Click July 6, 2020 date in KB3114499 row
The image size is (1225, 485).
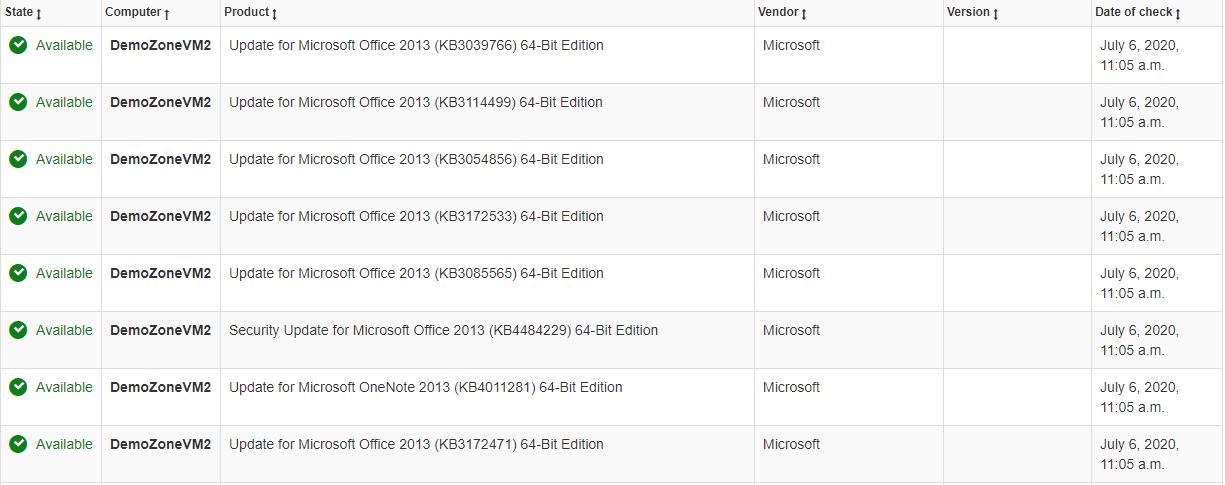1139,112
